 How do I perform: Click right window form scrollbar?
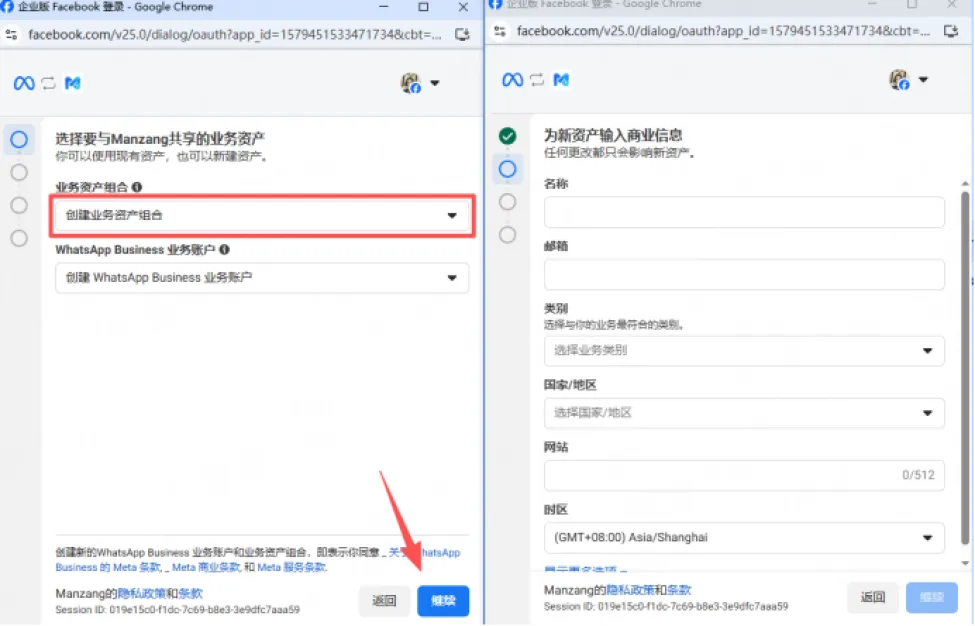[965, 367]
